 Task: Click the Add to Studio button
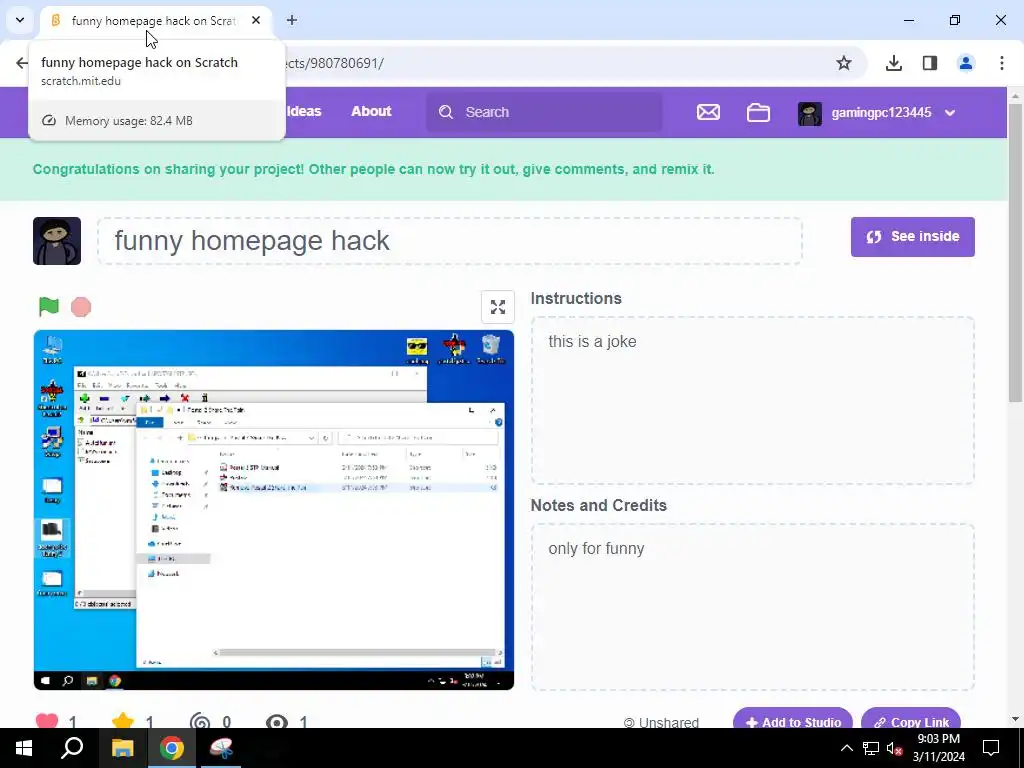pyautogui.click(x=793, y=718)
